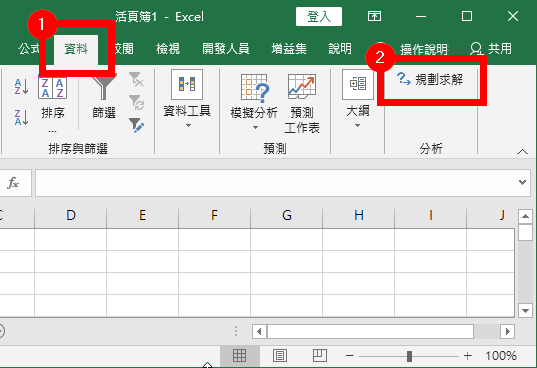Clear filter with the funnel X icon
537x368 pixels.
136,79
